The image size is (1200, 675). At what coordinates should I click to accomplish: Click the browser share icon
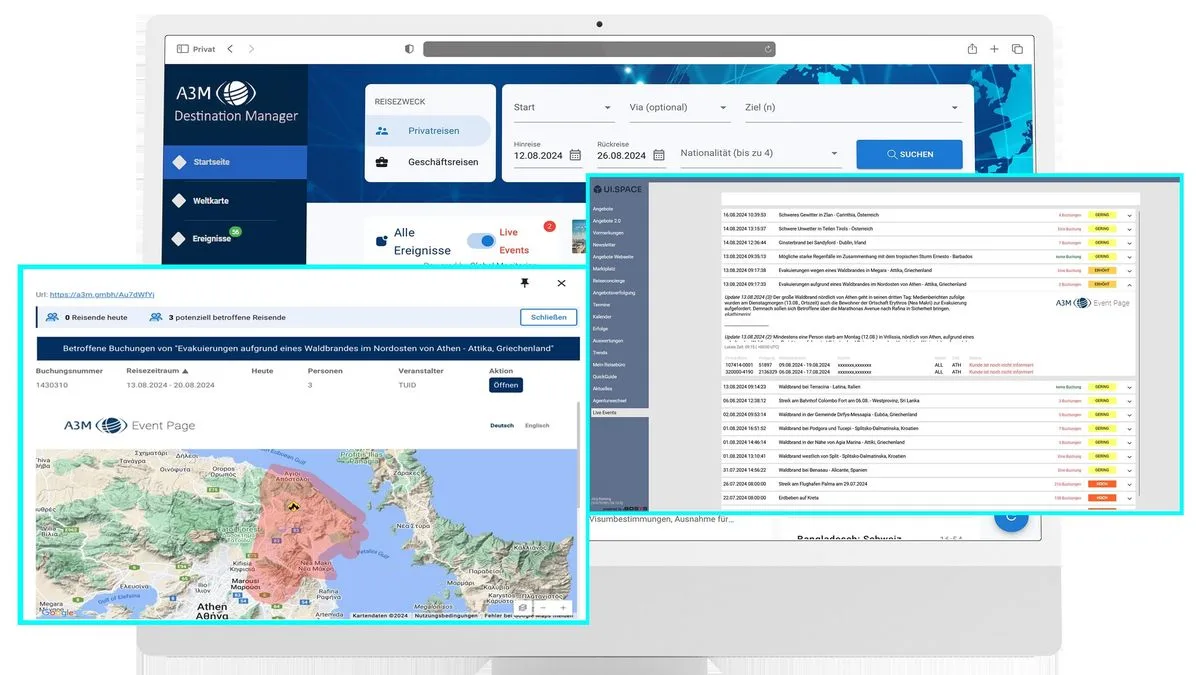(x=972, y=49)
